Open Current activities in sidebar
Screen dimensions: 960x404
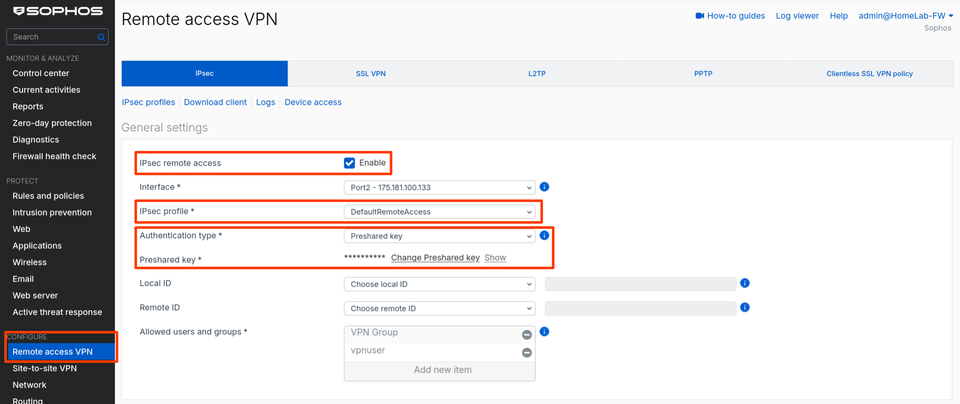[47, 90]
